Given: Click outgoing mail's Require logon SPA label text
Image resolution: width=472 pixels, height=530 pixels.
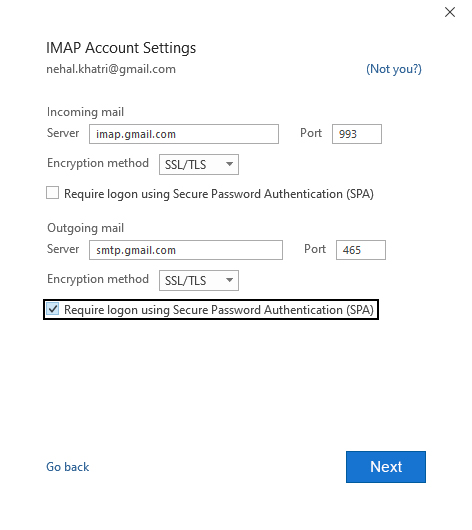Looking at the screenshot, I should click(x=219, y=310).
